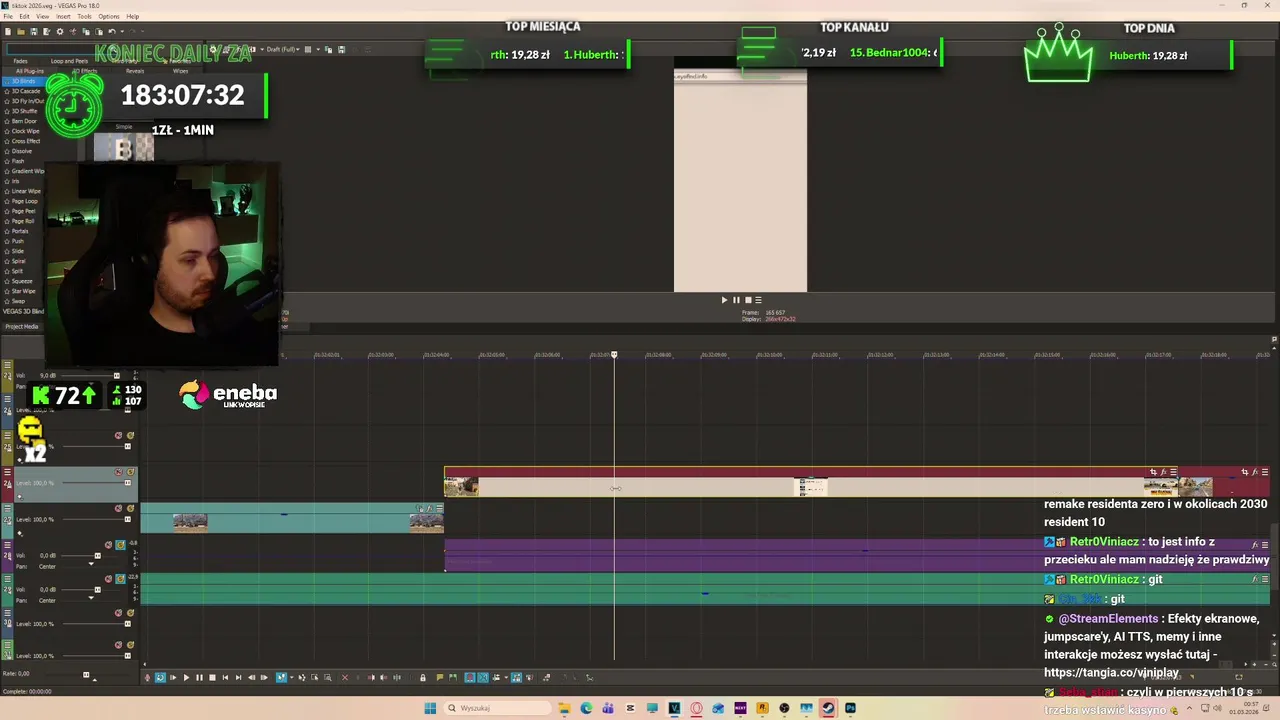
Task: Click the timeline playhead marker
Action: point(614,355)
